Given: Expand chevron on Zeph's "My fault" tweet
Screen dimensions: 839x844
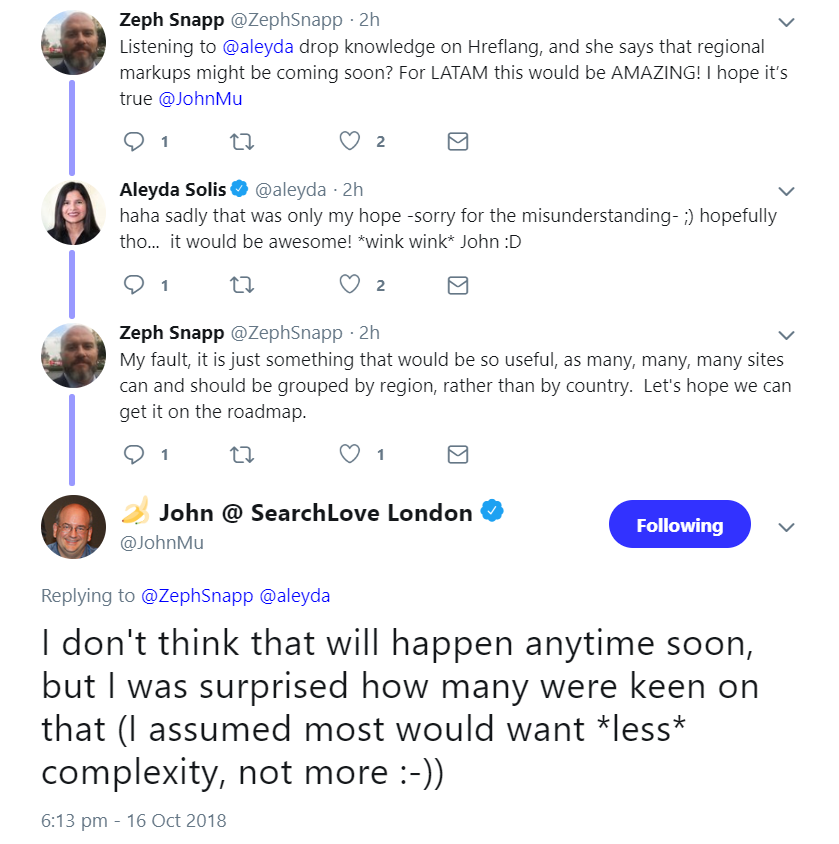Looking at the screenshot, I should tap(786, 335).
